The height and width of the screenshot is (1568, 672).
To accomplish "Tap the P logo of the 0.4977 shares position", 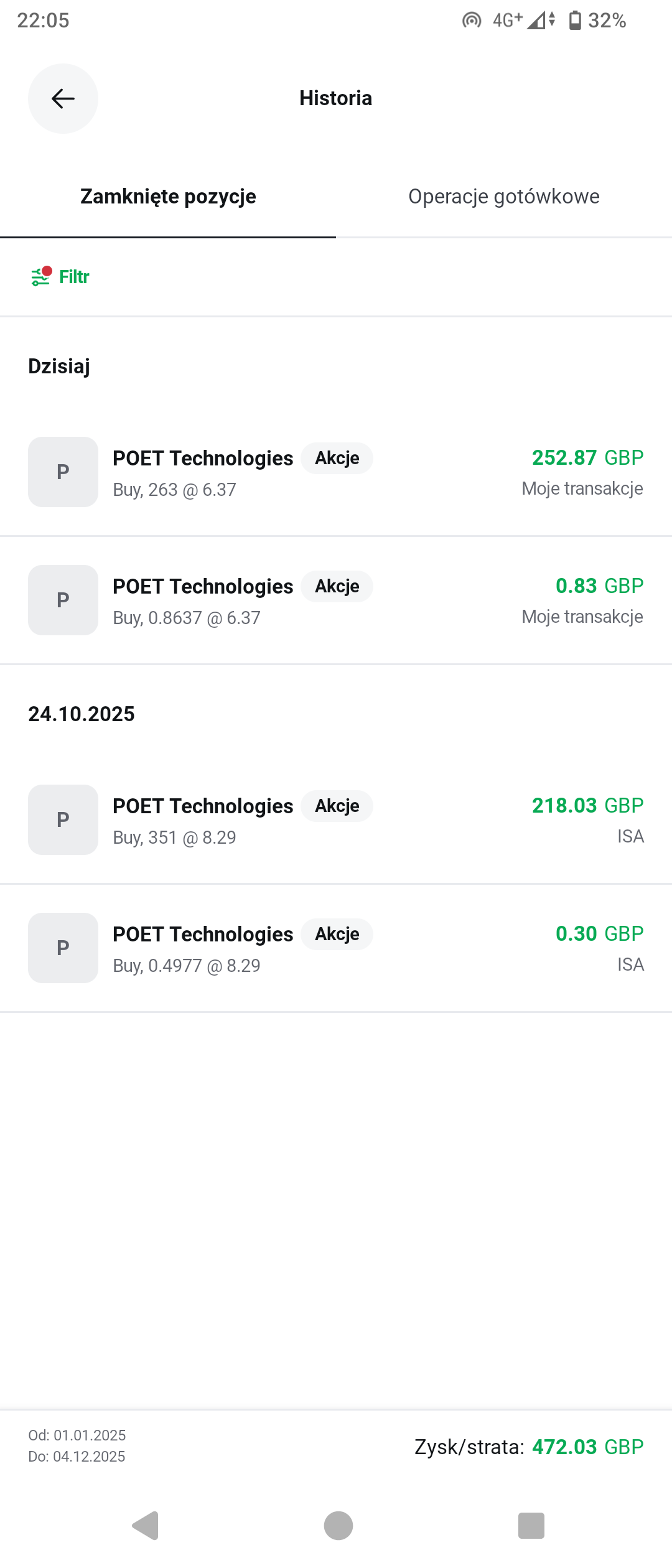I will coord(63,948).
